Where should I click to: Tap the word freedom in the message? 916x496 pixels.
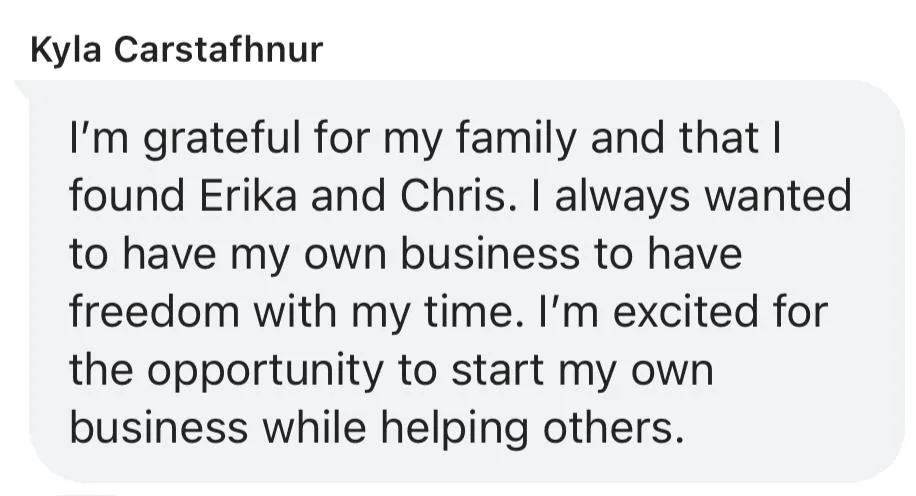pos(155,311)
